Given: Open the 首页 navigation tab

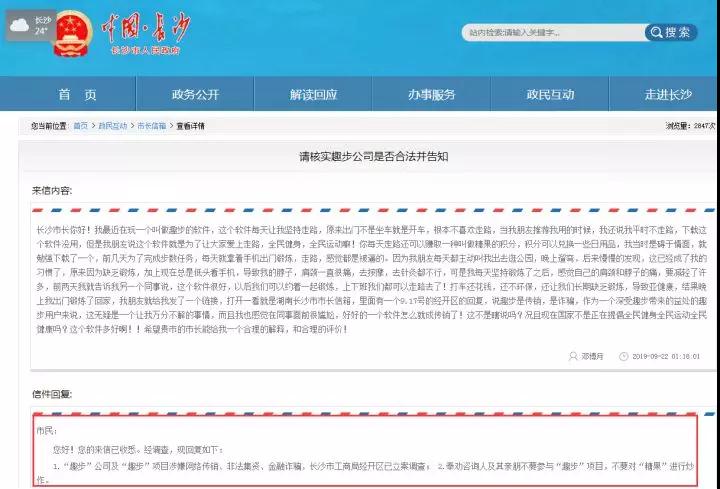Looking at the screenshot, I should point(77,95).
